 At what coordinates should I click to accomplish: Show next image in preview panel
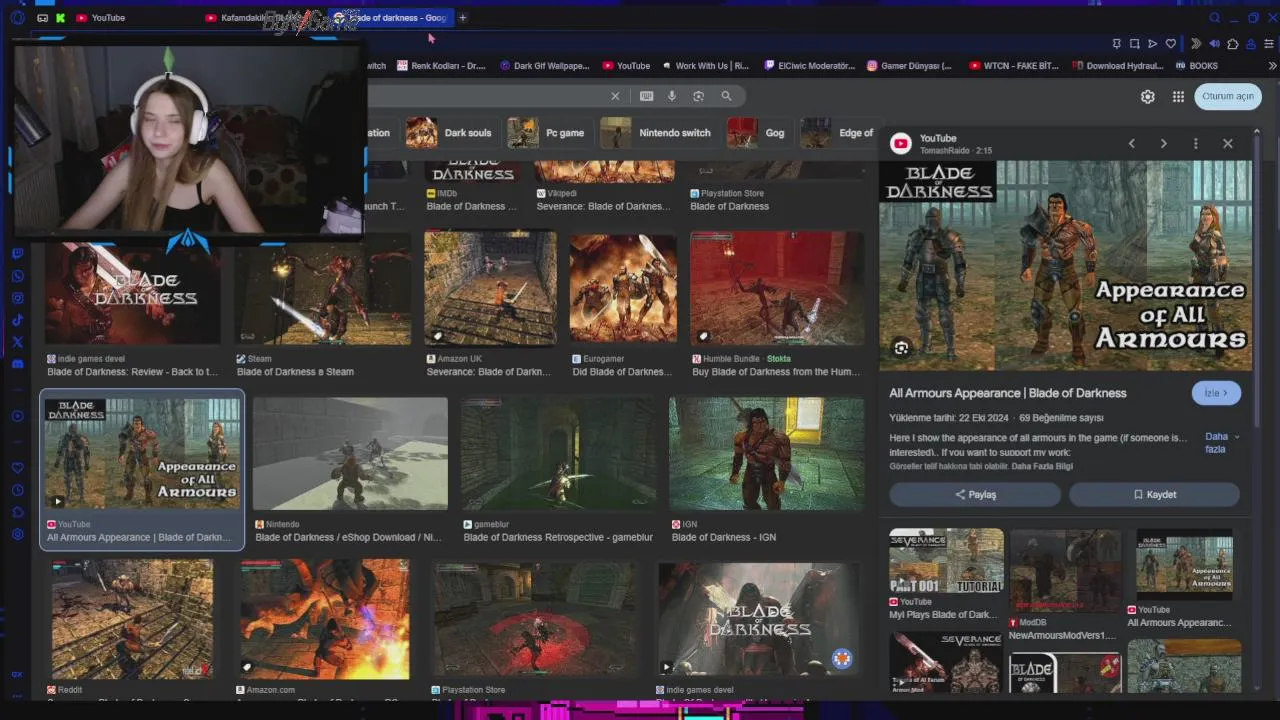tap(1163, 144)
